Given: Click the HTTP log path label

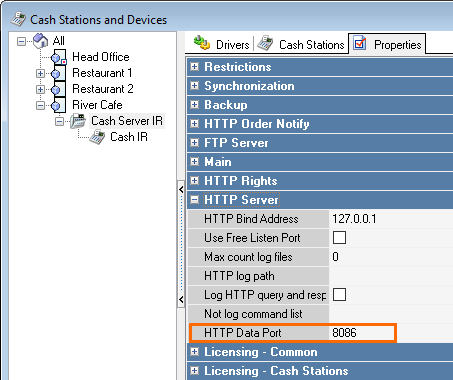Looking at the screenshot, I should point(239,276).
